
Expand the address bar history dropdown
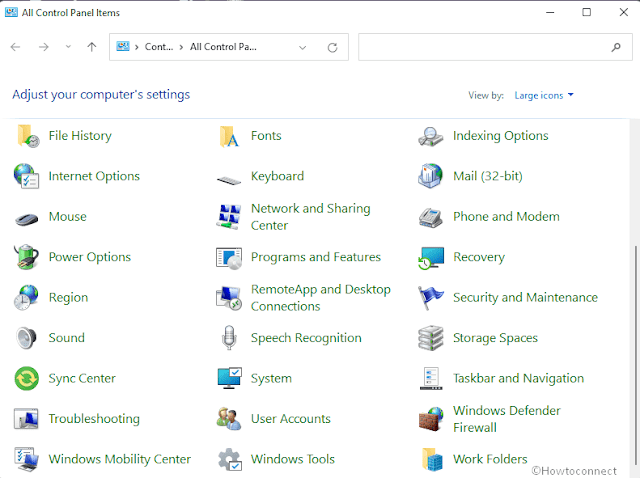coord(302,47)
